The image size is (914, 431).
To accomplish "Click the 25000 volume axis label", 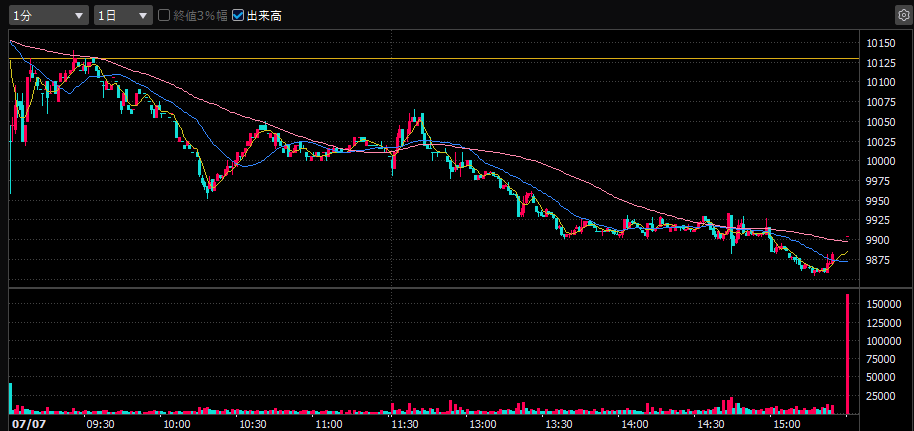I will [881, 397].
